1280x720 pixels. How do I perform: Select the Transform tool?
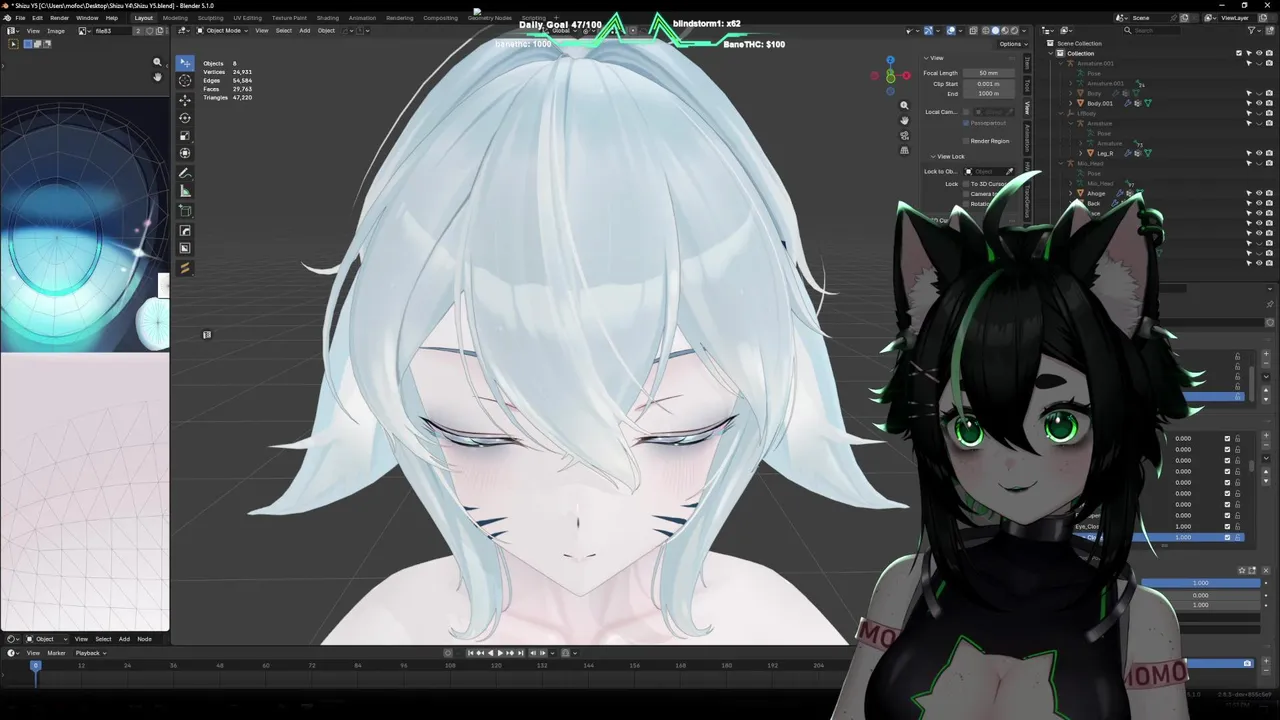tap(185, 153)
